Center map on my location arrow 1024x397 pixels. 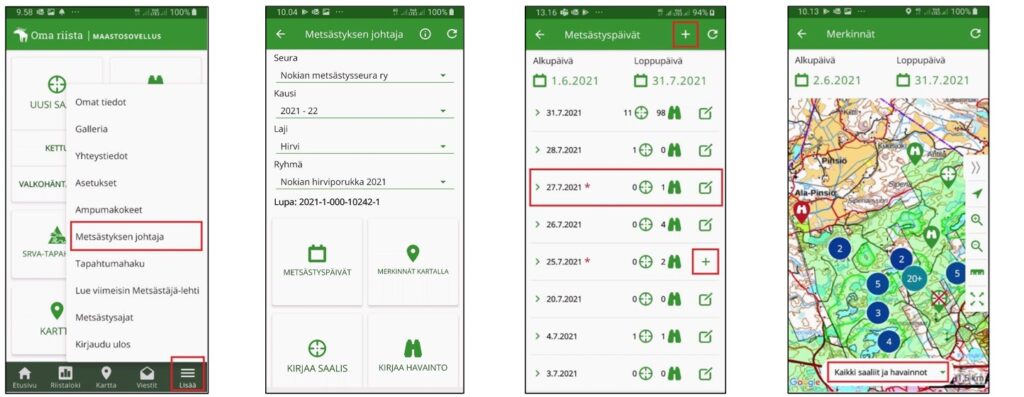(977, 194)
